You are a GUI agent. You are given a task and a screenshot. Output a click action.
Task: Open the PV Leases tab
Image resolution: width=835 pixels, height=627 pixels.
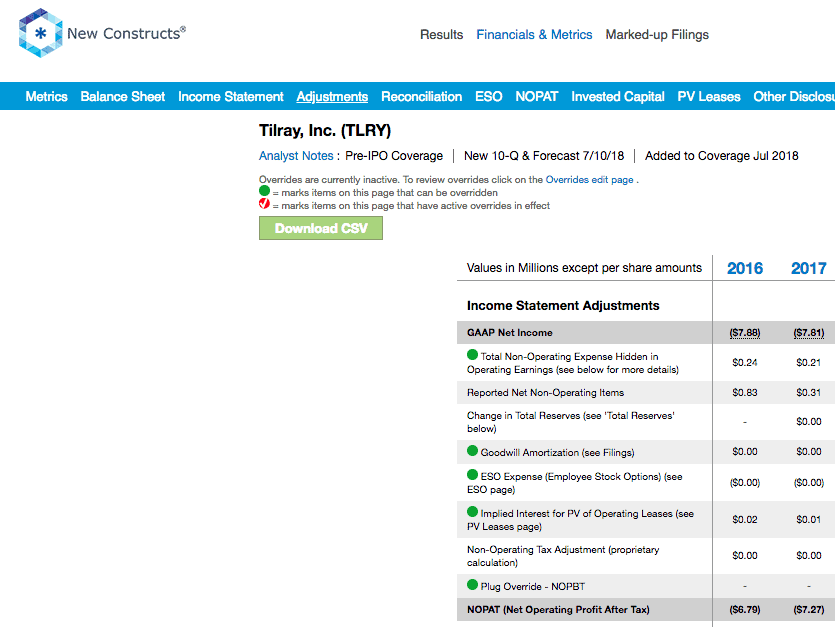pyautogui.click(x=709, y=96)
